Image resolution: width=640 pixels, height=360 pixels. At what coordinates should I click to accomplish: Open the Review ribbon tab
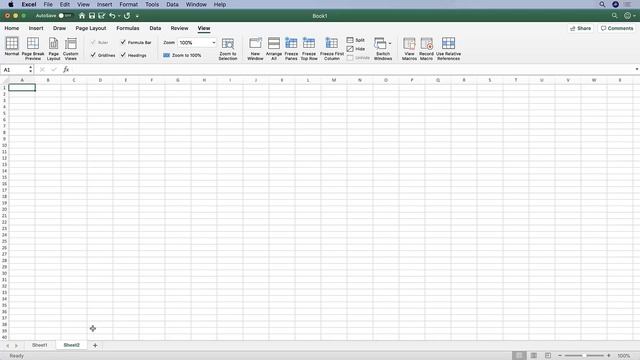tap(179, 28)
